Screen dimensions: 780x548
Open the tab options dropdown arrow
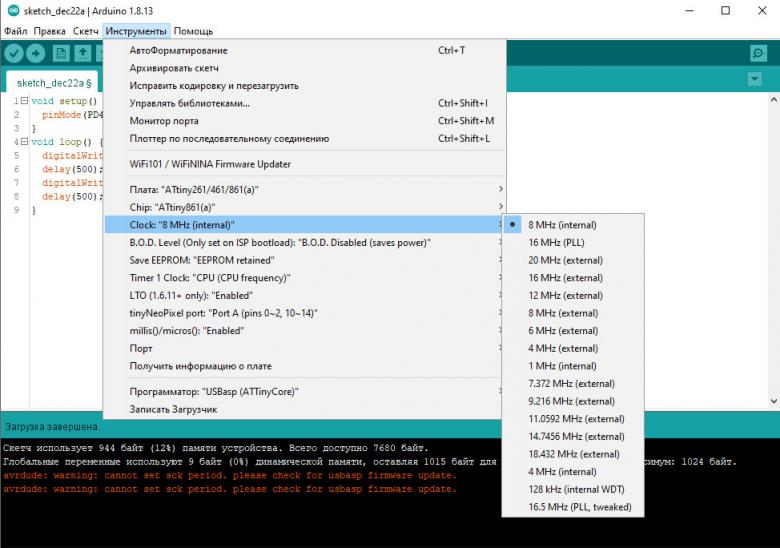click(755, 79)
